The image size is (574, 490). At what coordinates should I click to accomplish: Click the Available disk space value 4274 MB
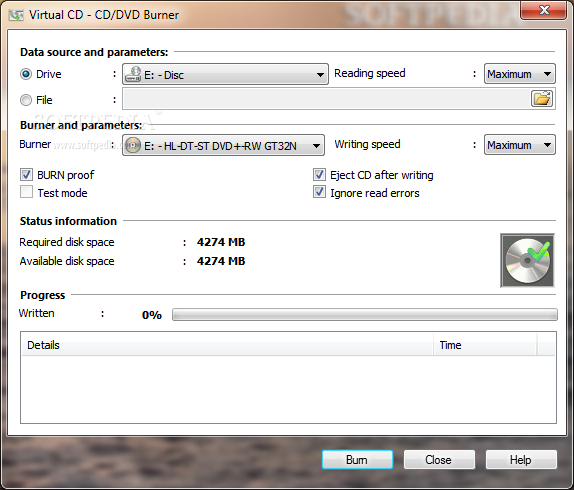coord(221,261)
